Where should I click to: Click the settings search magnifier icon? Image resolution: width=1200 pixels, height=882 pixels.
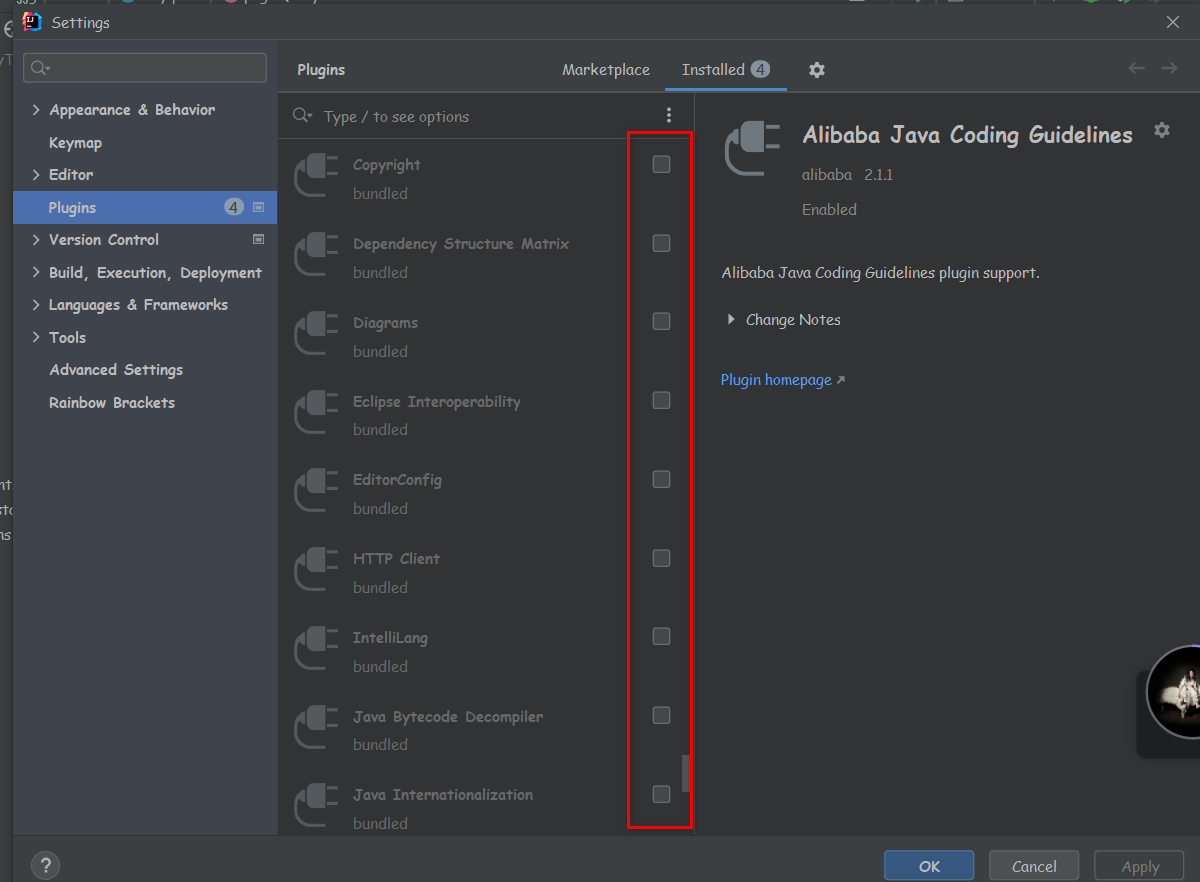(x=40, y=68)
